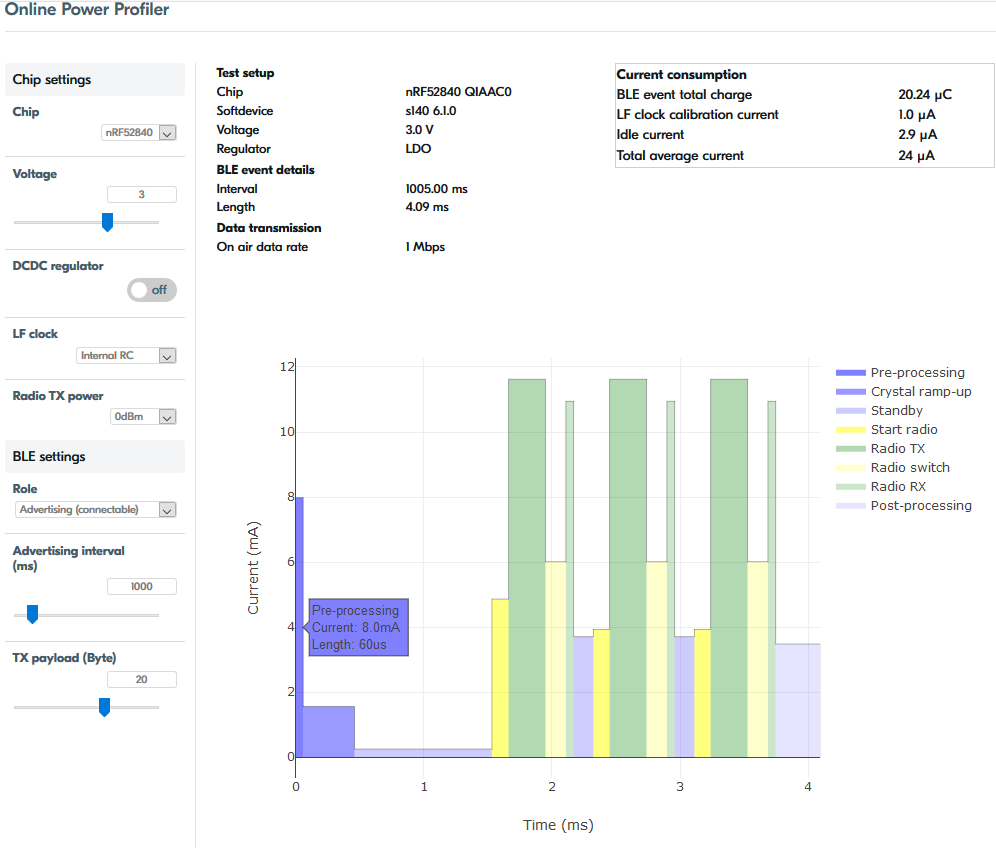Toggle the DCDC regulator switch
The image size is (996, 848).
(152, 290)
